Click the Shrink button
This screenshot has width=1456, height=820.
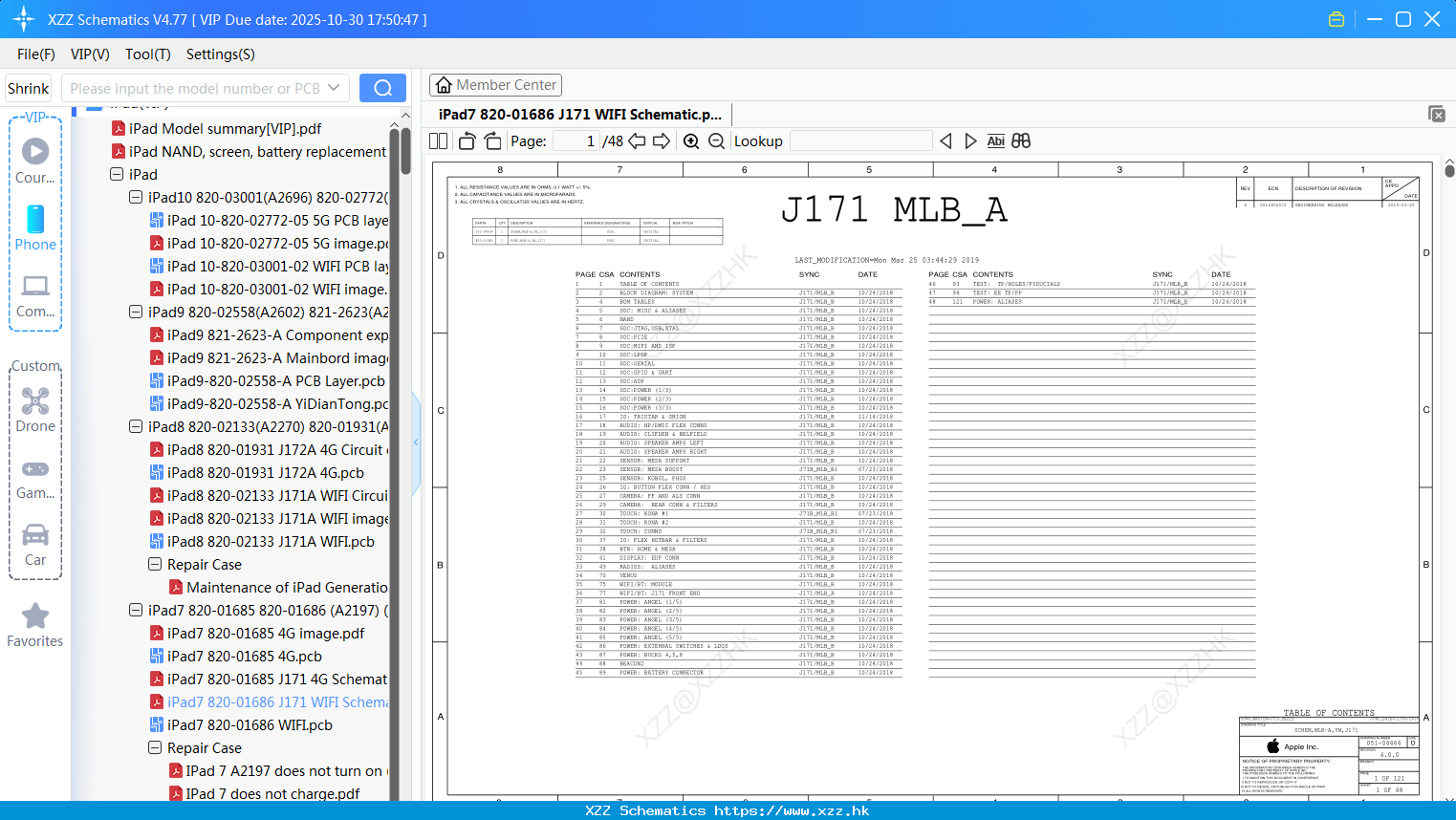(29, 88)
